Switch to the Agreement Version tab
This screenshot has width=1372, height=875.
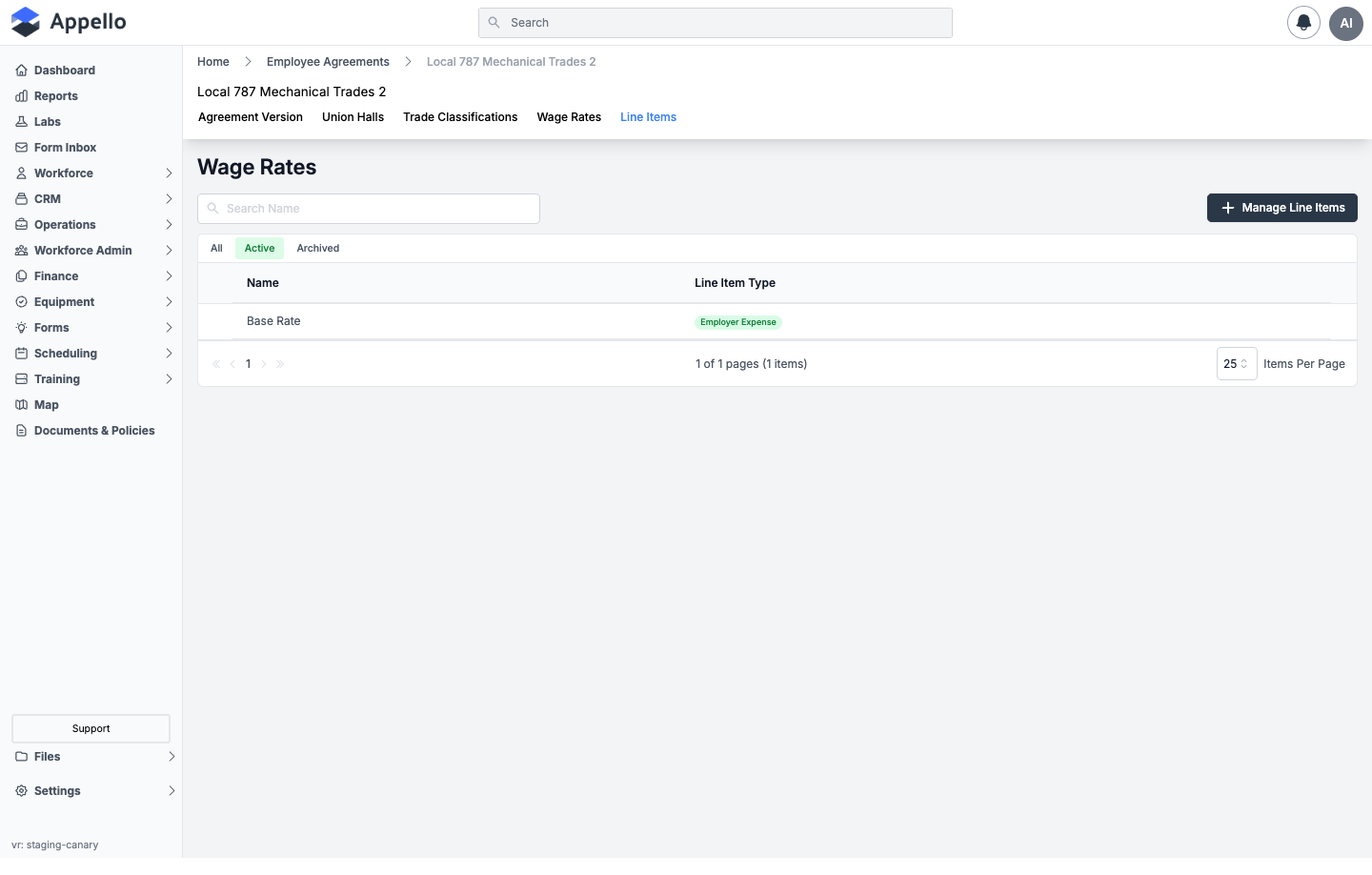click(x=251, y=117)
